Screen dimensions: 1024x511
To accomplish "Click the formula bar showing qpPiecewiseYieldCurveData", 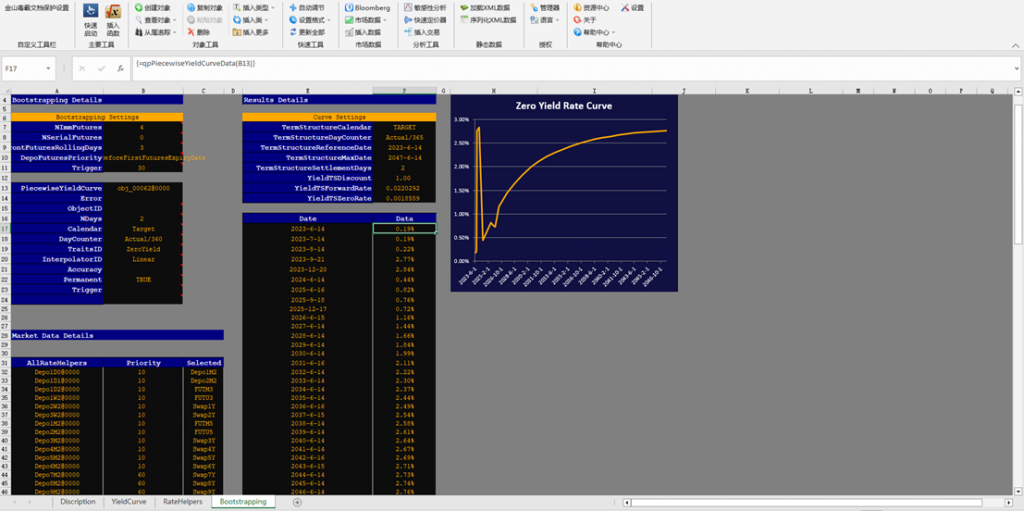I will pos(571,69).
